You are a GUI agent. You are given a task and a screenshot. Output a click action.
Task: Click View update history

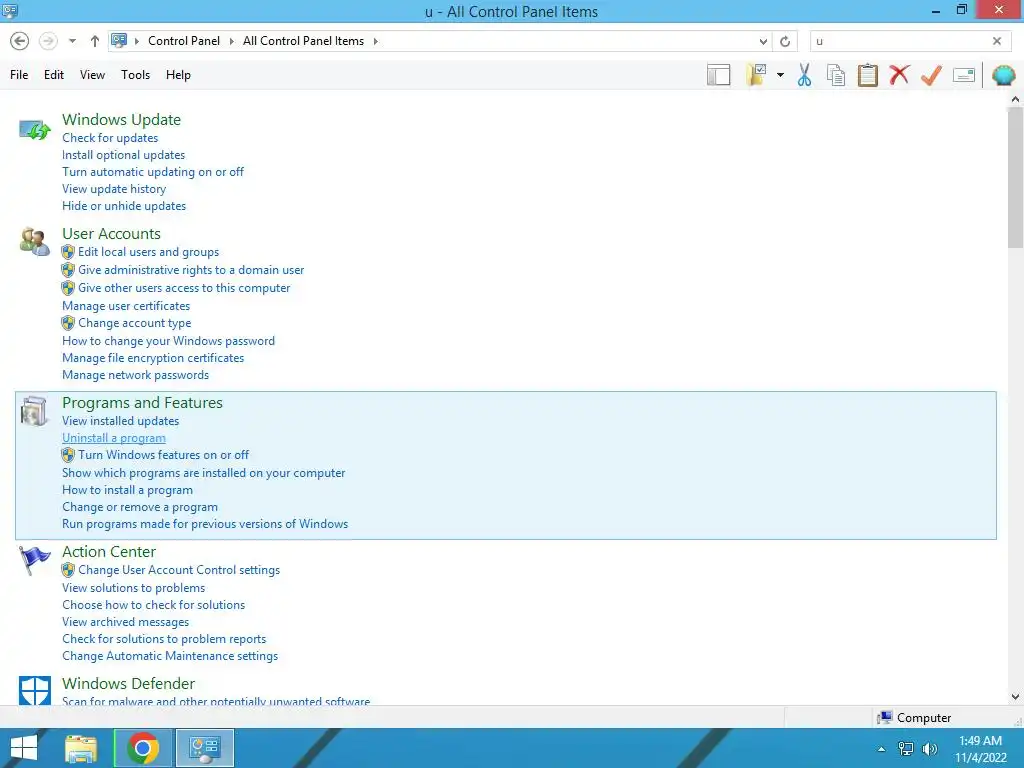[114, 189]
